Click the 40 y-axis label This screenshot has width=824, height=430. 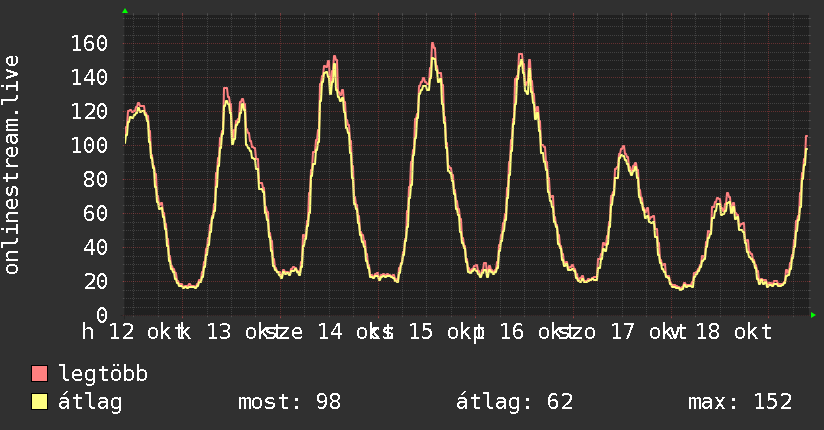point(96,247)
